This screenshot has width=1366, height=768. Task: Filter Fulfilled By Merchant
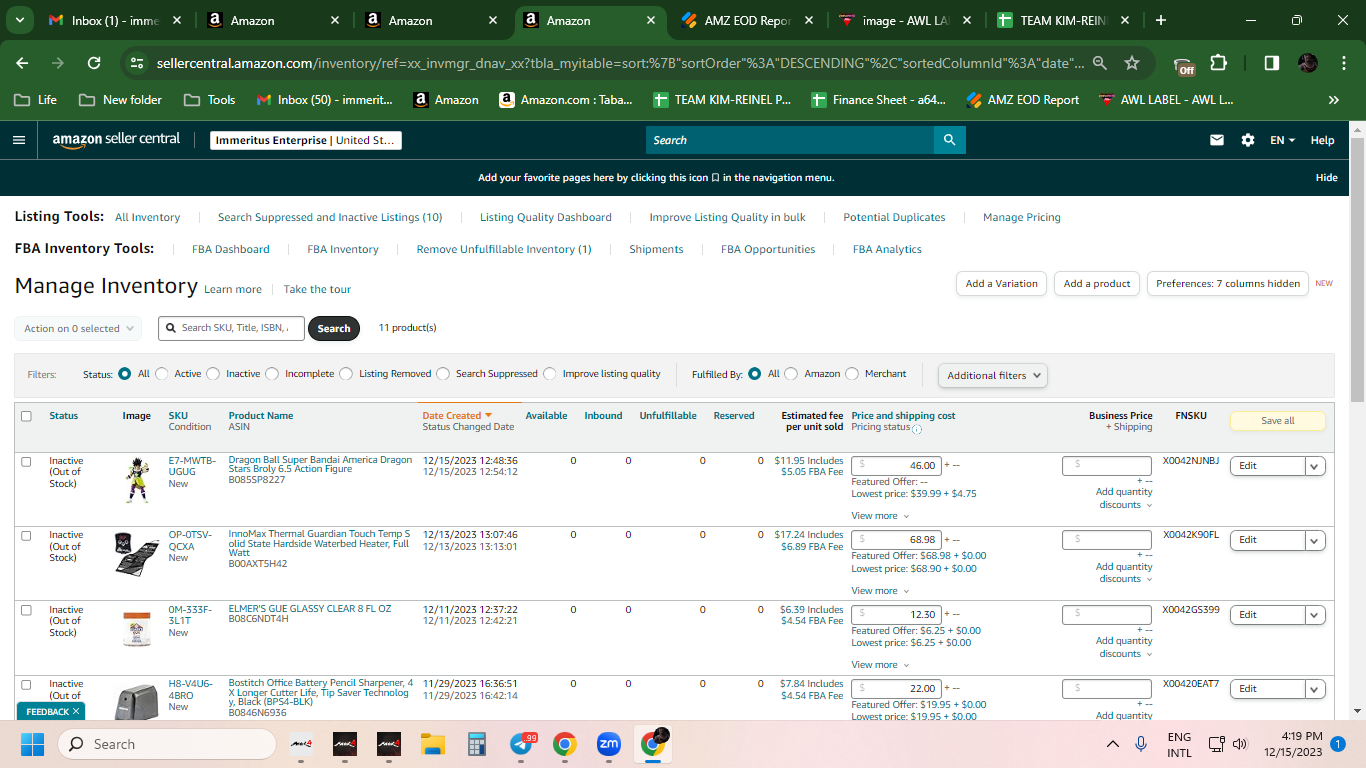click(852, 374)
